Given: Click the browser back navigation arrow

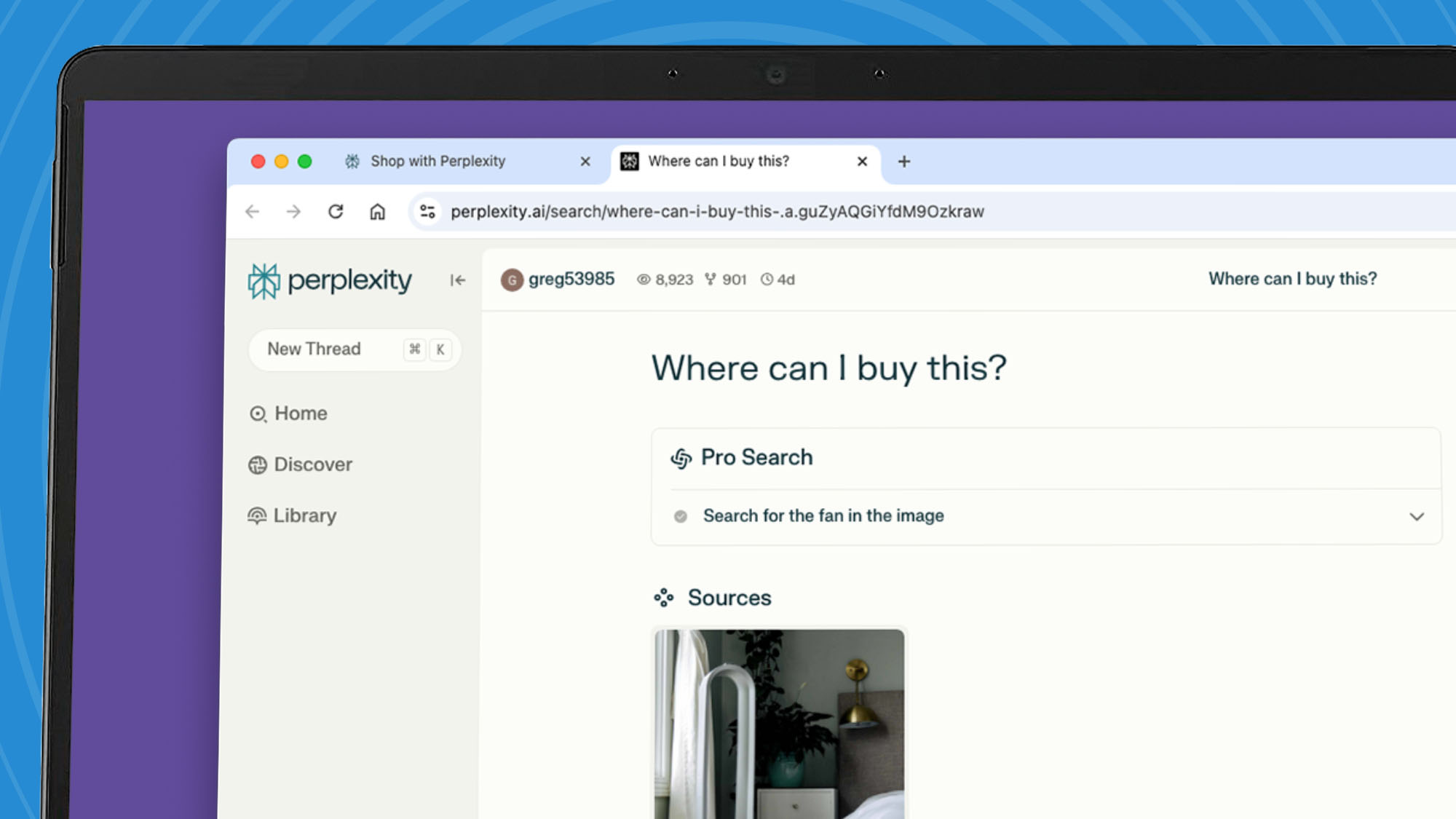Looking at the screenshot, I should (x=253, y=211).
